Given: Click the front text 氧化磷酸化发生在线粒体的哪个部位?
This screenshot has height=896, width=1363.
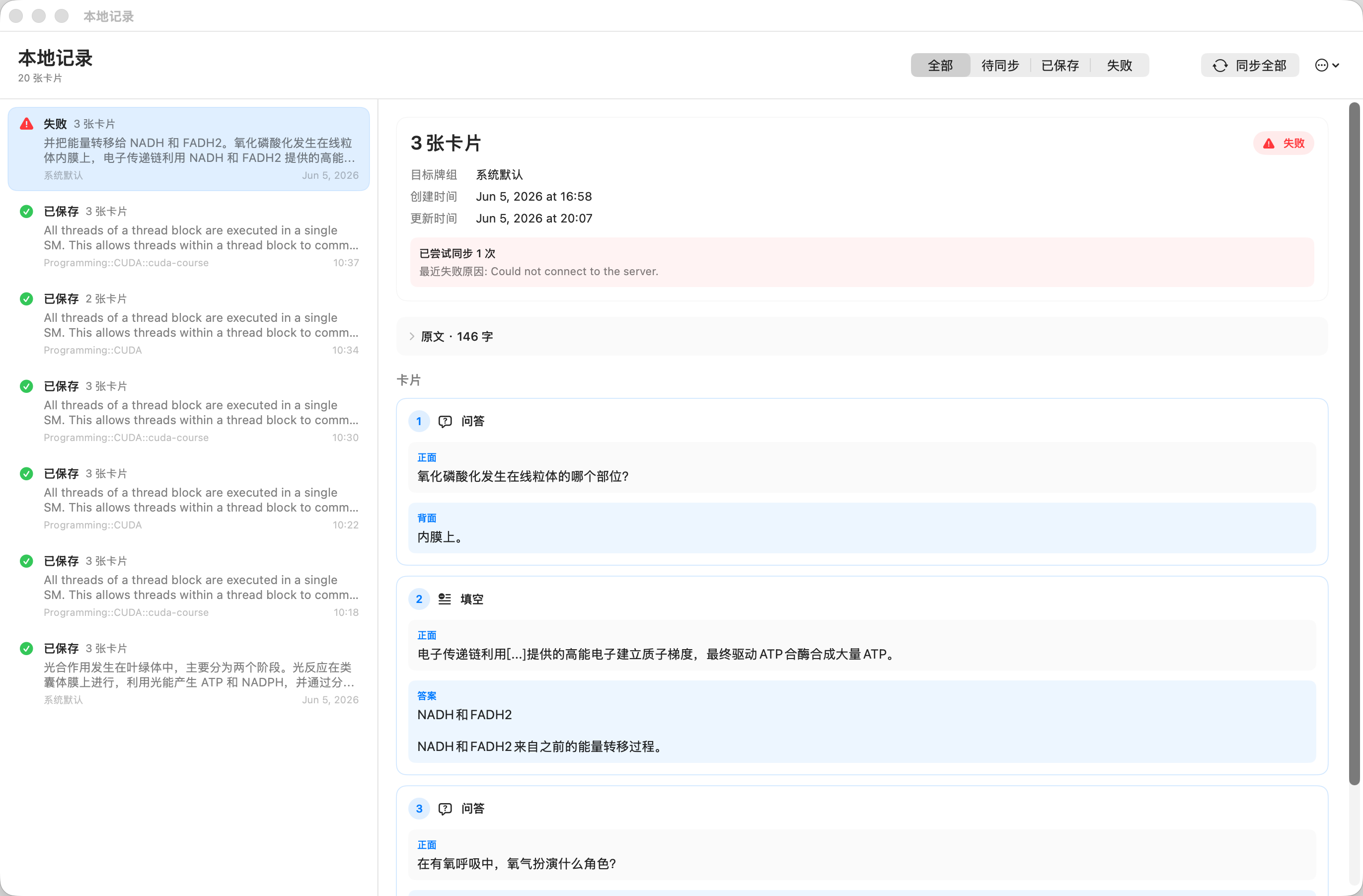Looking at the screenshot, I should pyautogui.click(x=523, y=476).
